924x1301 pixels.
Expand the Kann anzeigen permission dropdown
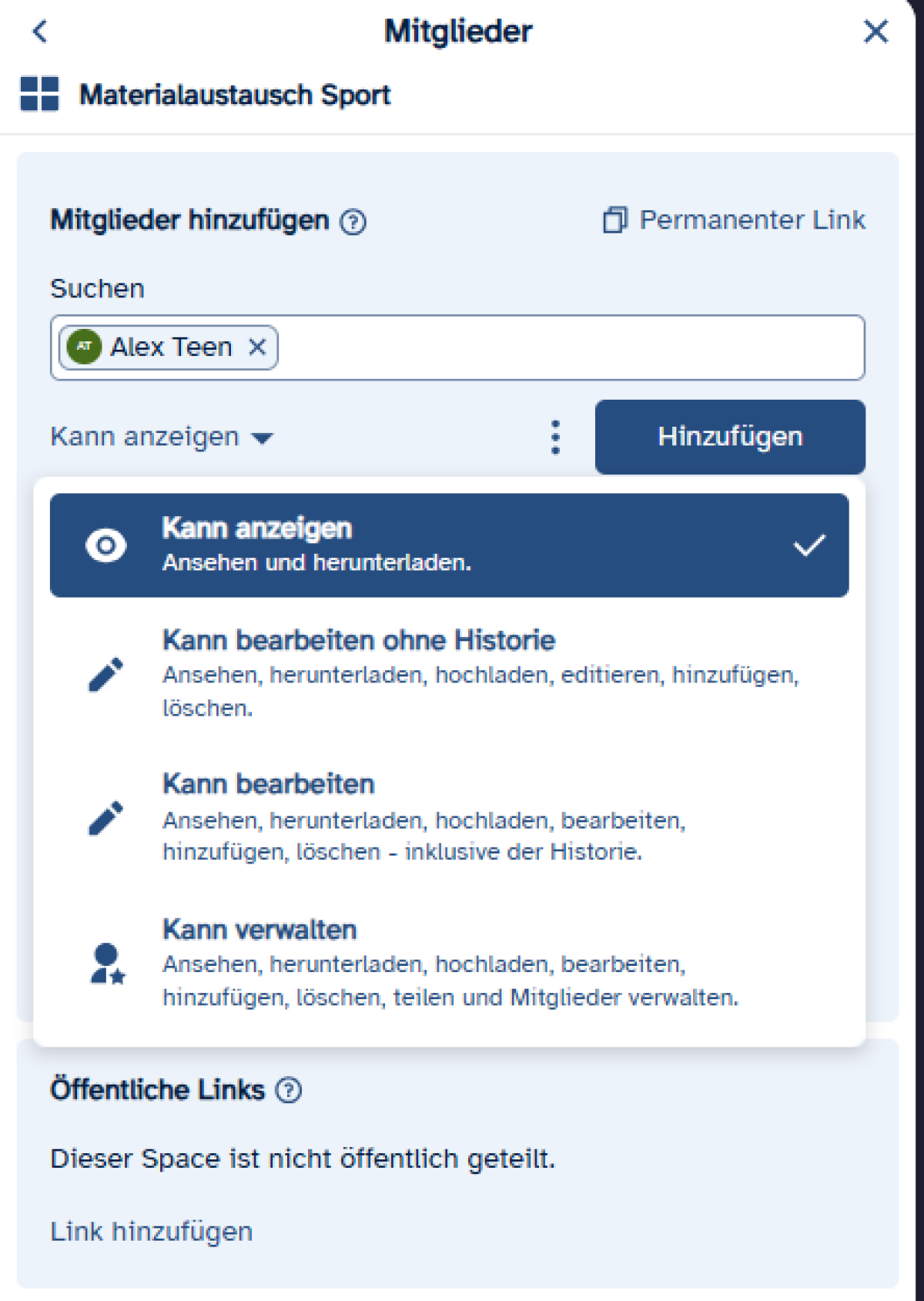click(x=145, y=437)
